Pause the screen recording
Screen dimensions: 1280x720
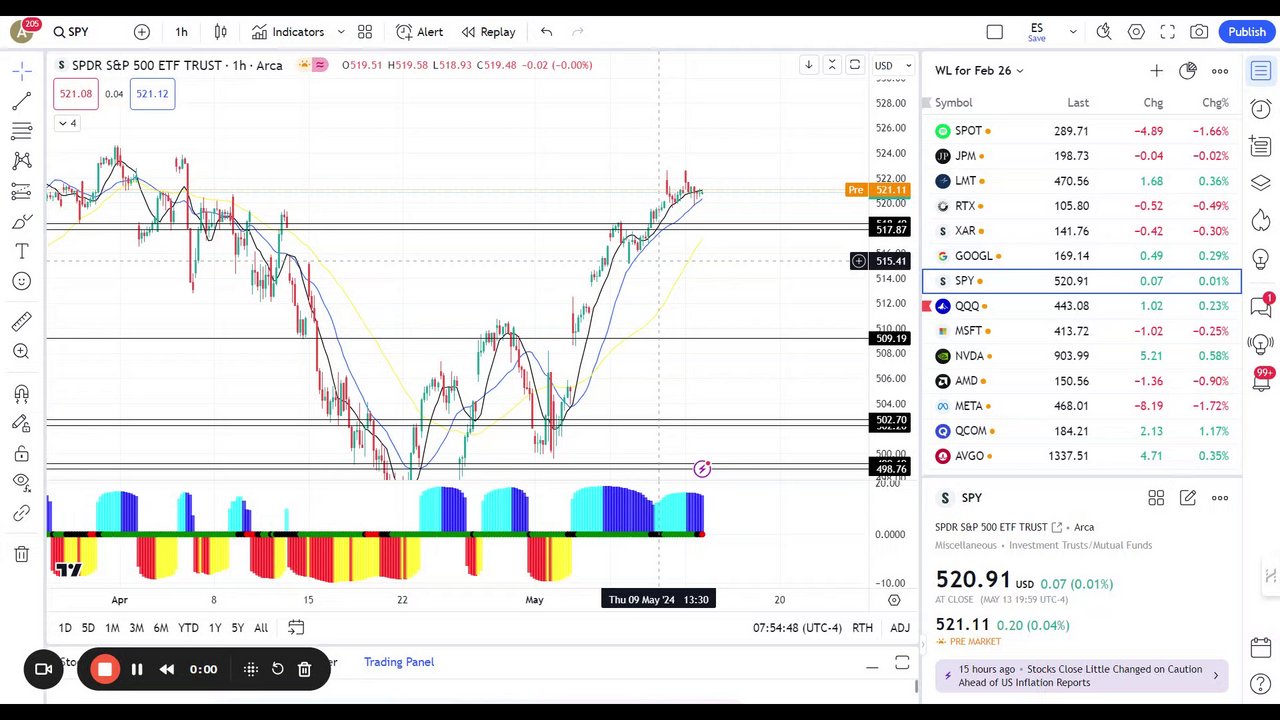point(137,670)
